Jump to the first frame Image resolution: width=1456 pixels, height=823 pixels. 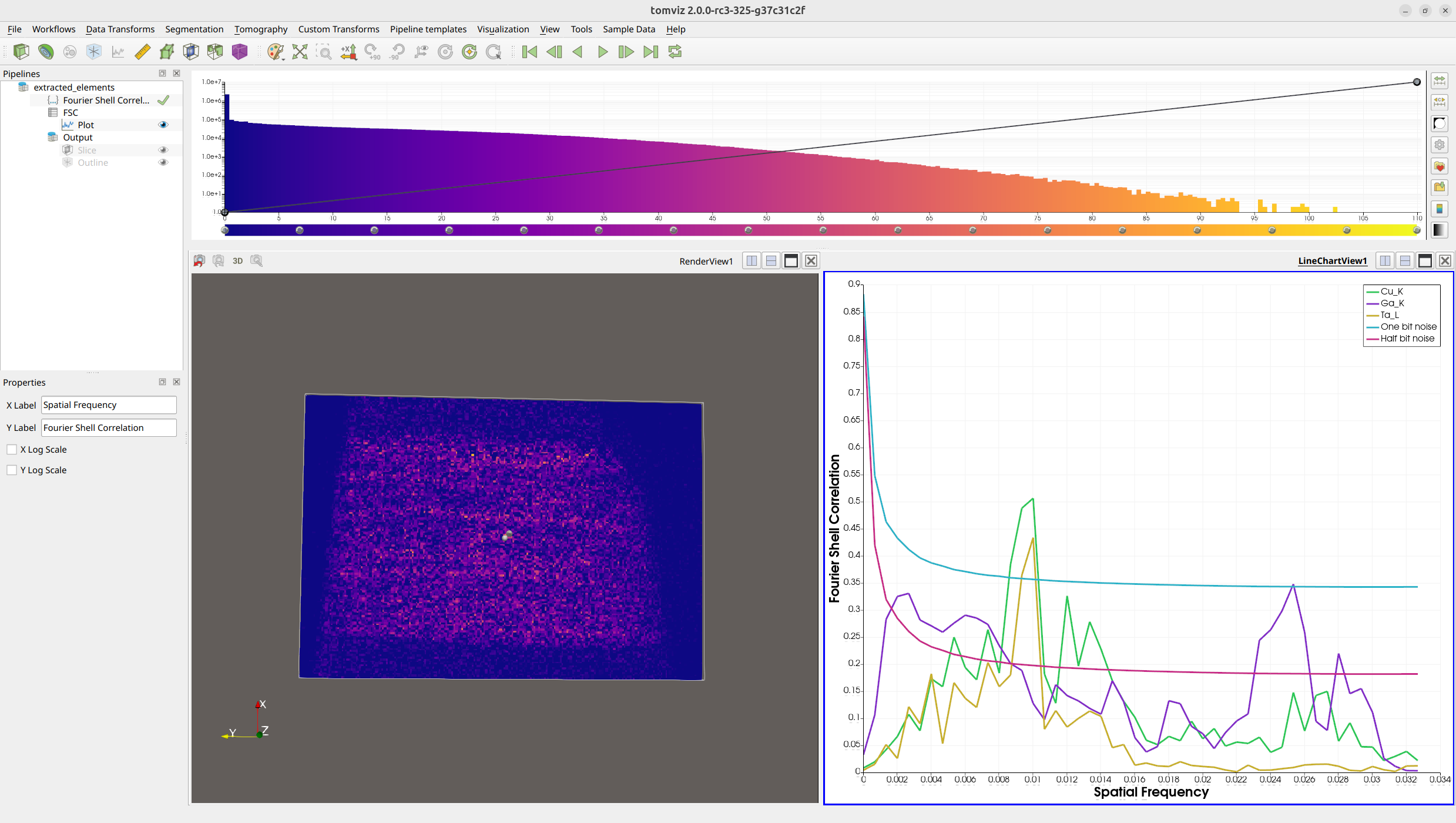(529, 52)
